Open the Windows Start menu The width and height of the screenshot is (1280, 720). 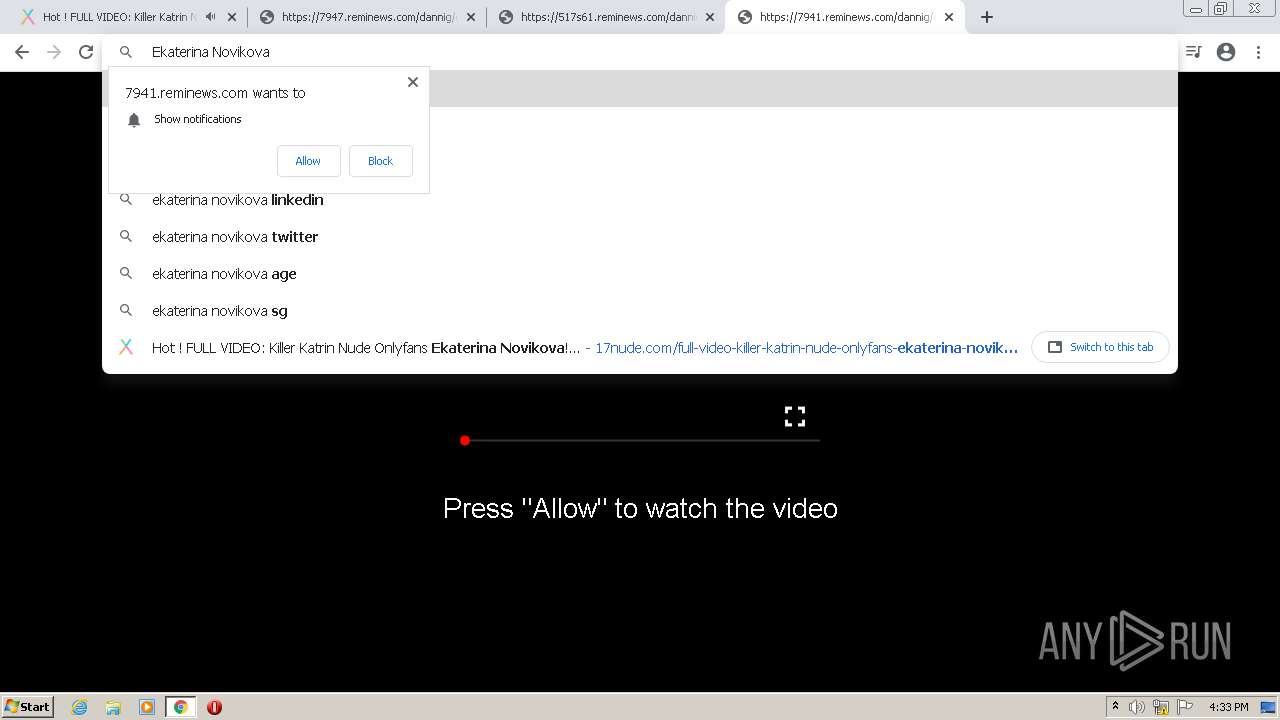click(28, 706)
